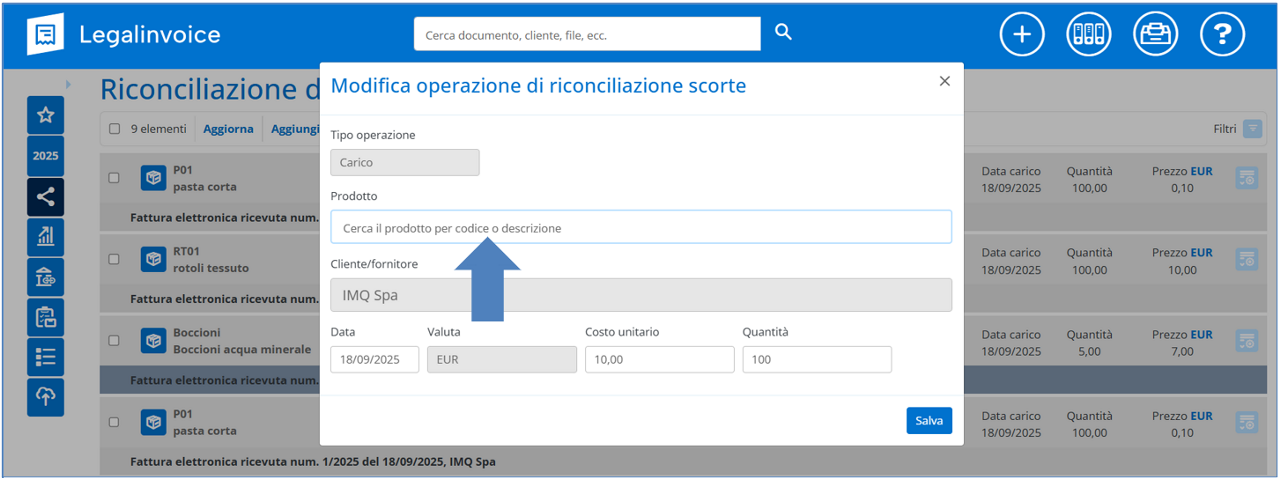Expand the sidebar with the small arrow
Image resolution: width=1280 pixels, height=479 pixels.
pos(68,84)
